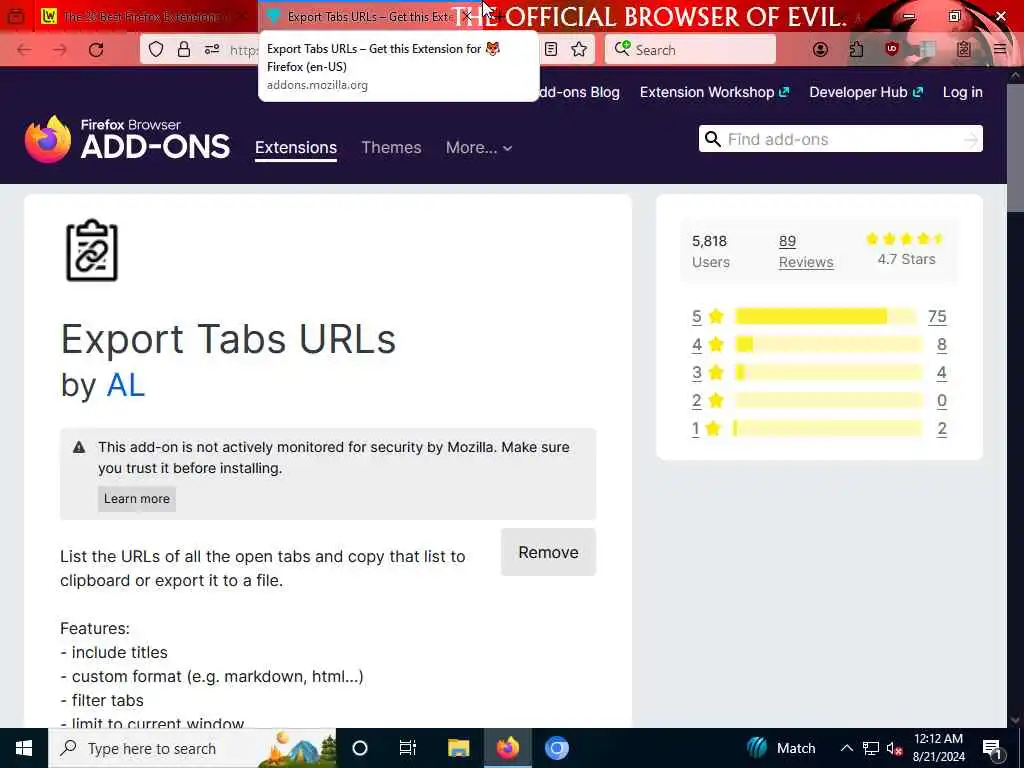Open the Match widget on taskbar
The image size is (1024, 768).
click(x=782, y=748)
